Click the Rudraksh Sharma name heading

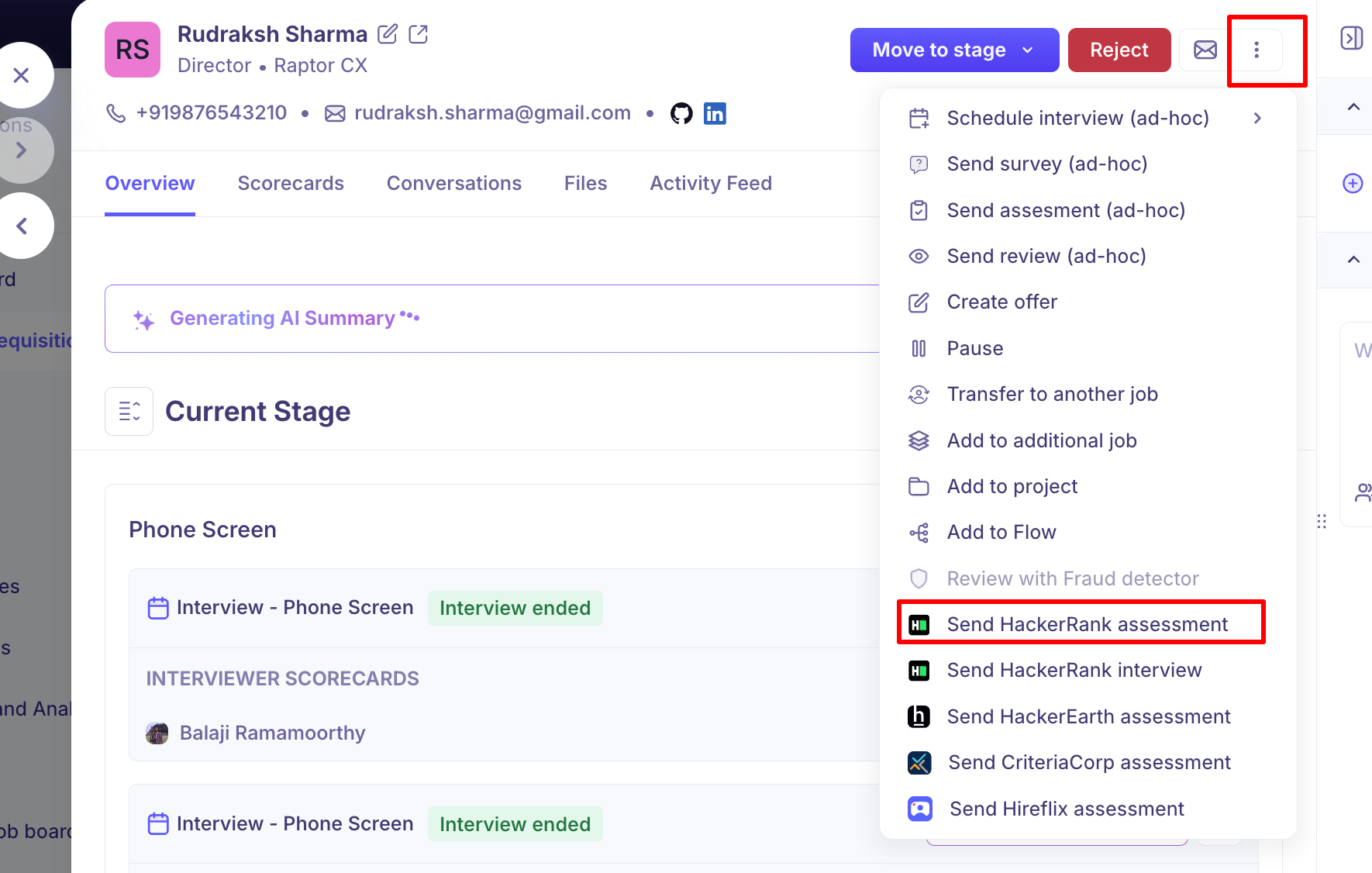tap(272, 34)
